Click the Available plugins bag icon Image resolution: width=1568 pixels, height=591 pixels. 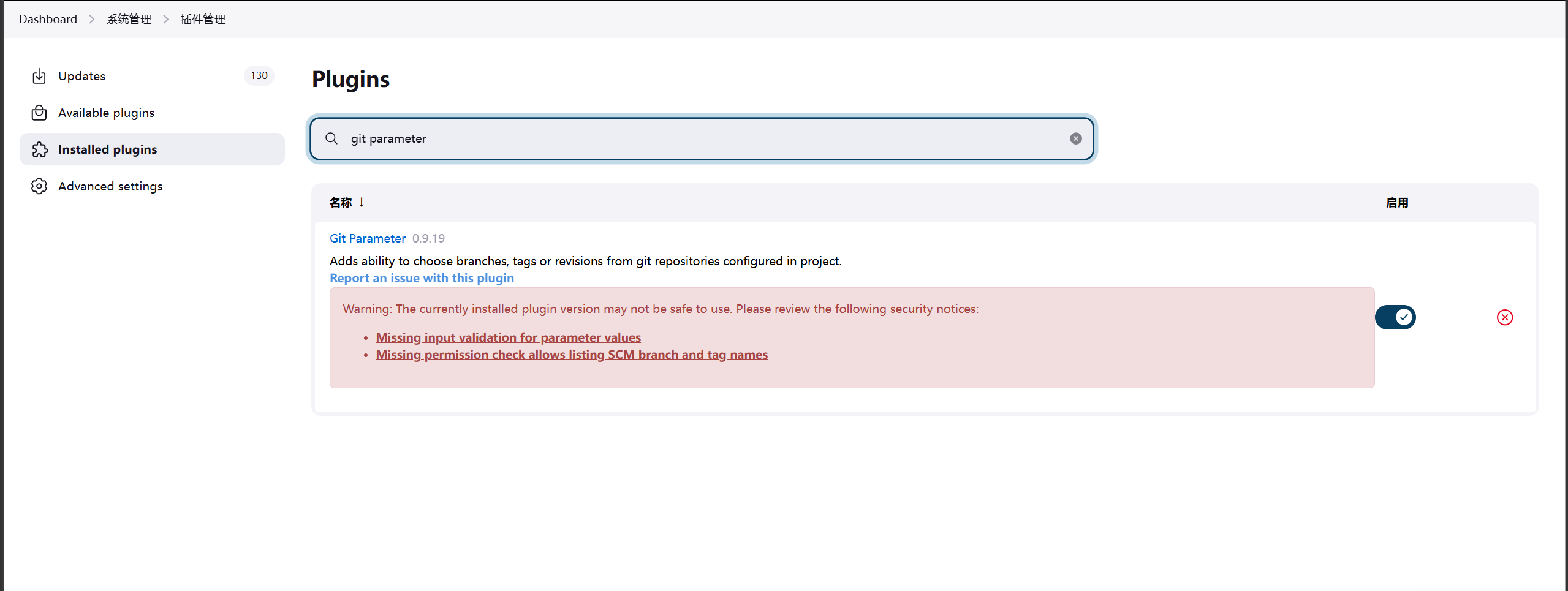(x=39, y=113)
